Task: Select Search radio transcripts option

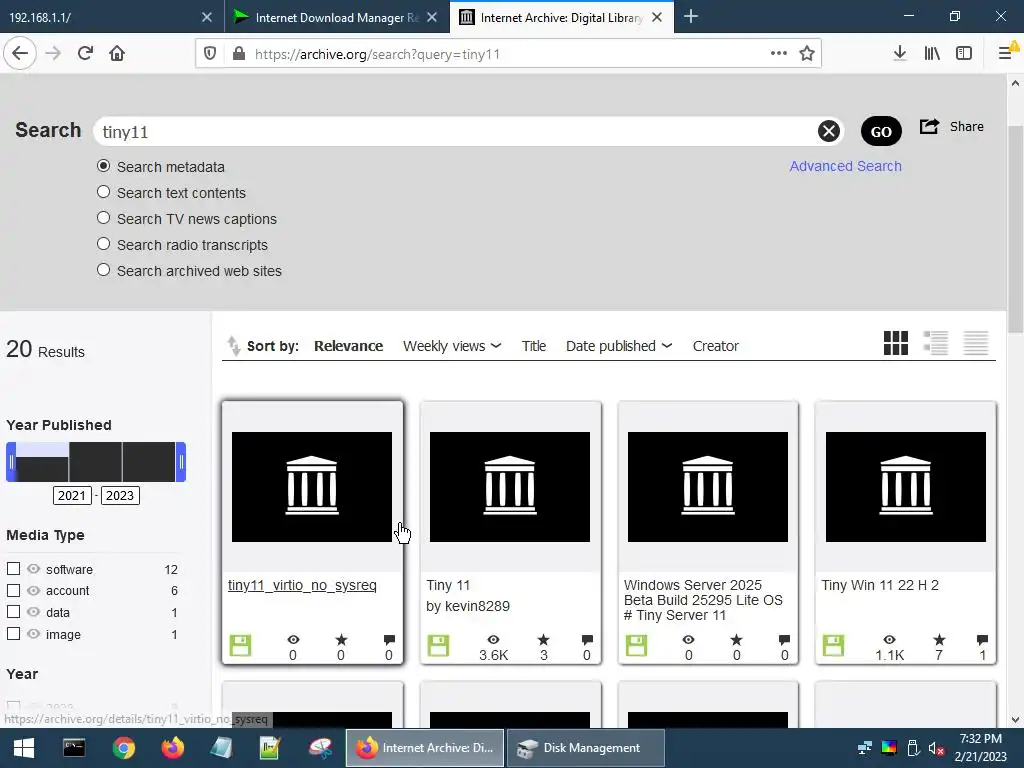Action: (103, 244)
